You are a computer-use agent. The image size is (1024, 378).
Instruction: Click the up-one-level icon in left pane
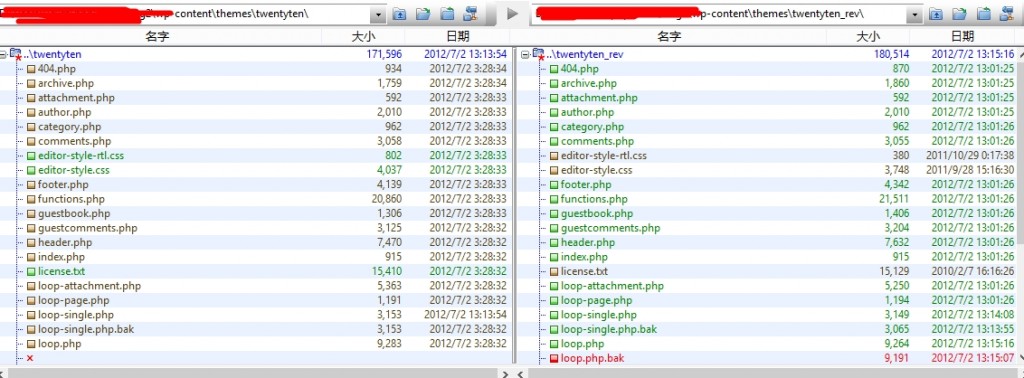tap(399, 14)
